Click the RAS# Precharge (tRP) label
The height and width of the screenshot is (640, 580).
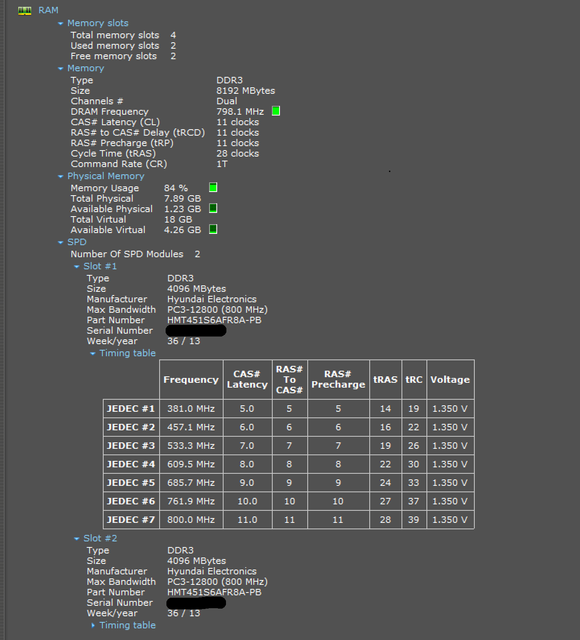click(122, 143)
